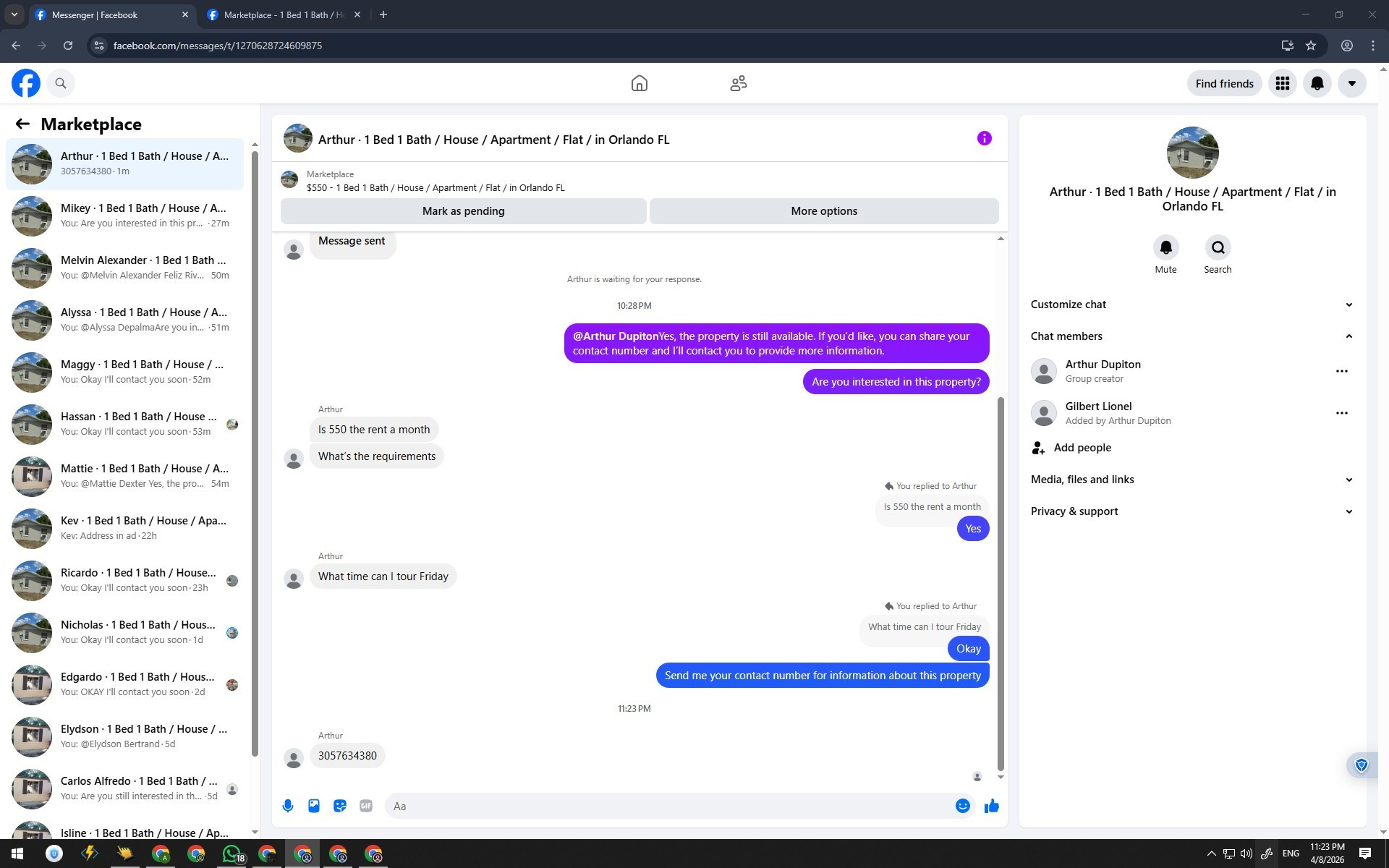Mute this conversation
Image resolution: width=1389 pixels, height=868 pixels.
1165,248
